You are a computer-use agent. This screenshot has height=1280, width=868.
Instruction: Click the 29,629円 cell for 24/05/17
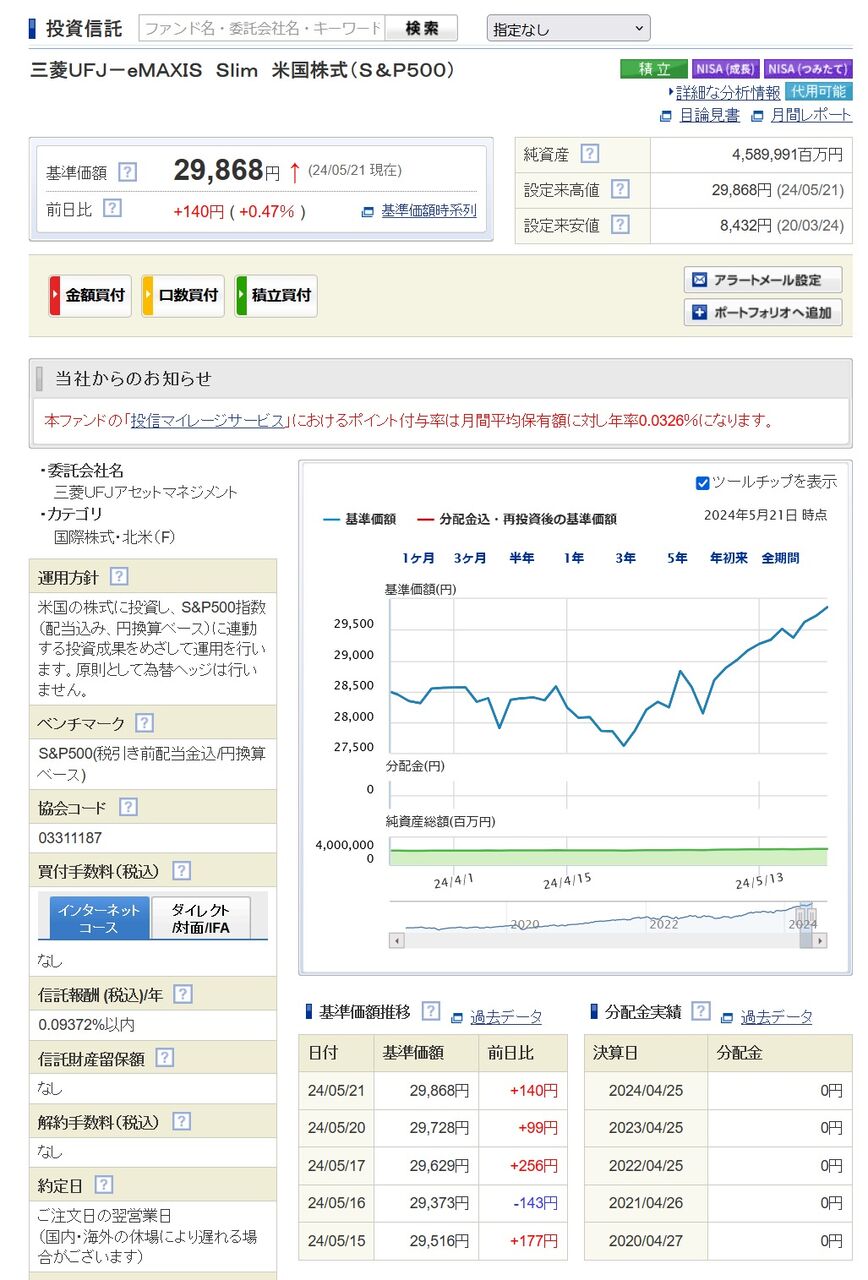tap(426, 1165)
